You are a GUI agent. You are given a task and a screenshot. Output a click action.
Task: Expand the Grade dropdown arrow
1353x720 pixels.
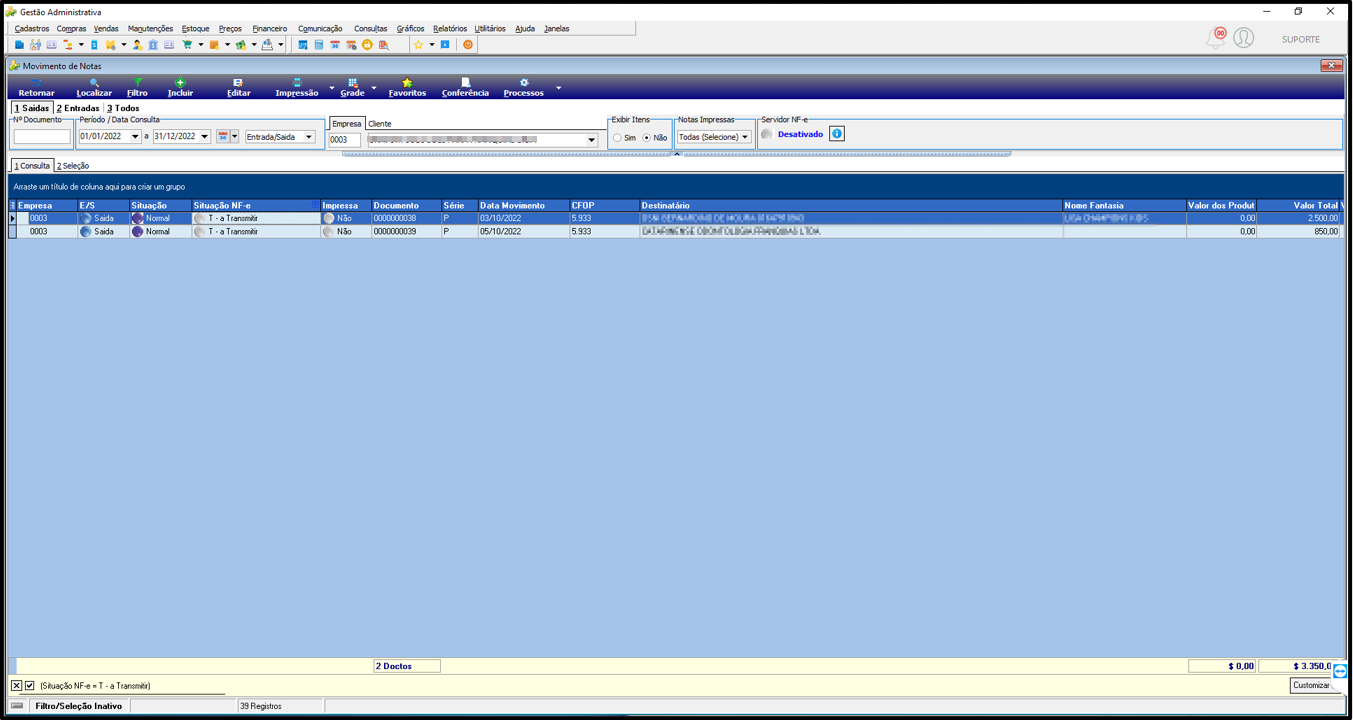coord(374,88)
